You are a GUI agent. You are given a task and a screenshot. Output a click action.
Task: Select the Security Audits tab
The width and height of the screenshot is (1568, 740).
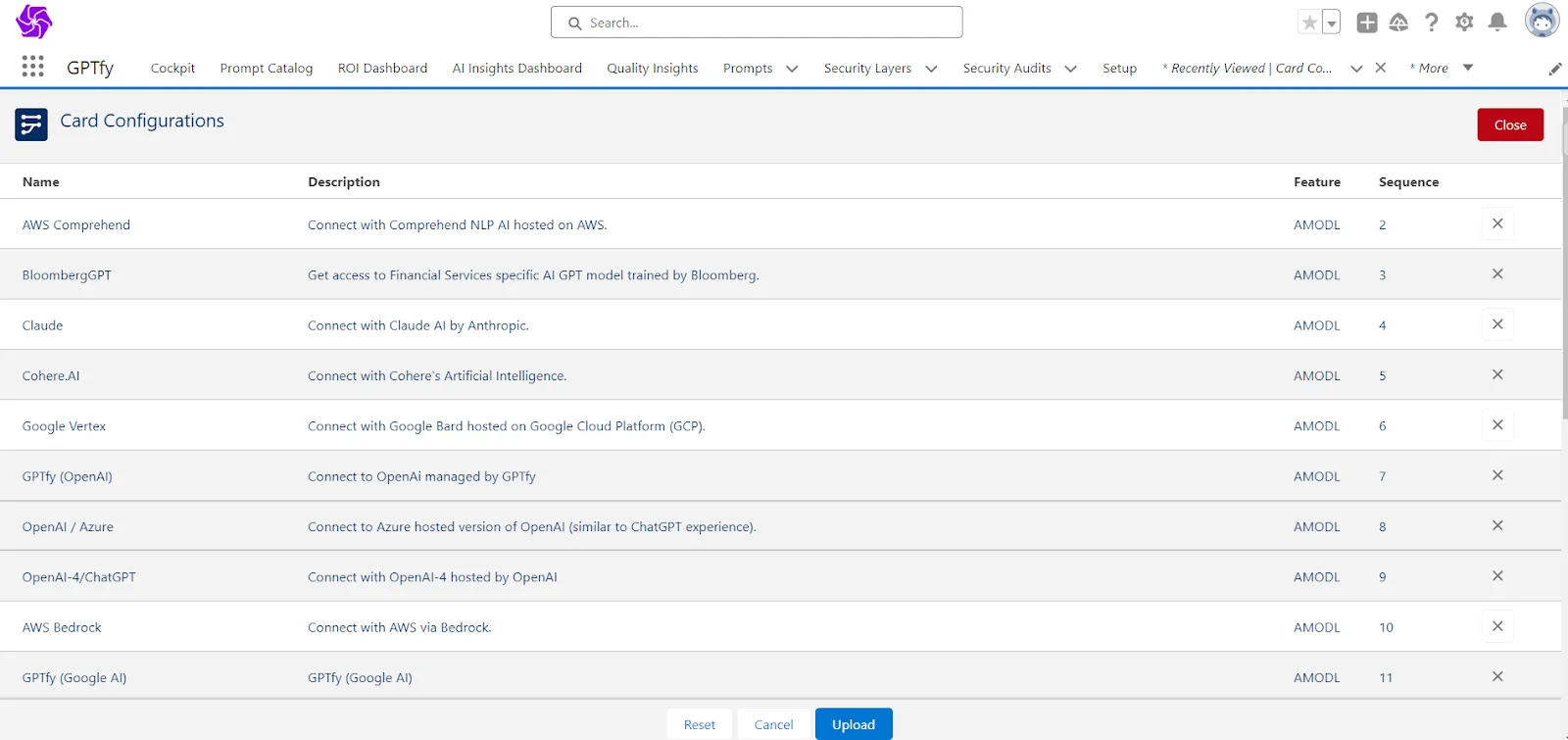[x=1006, y=68]
